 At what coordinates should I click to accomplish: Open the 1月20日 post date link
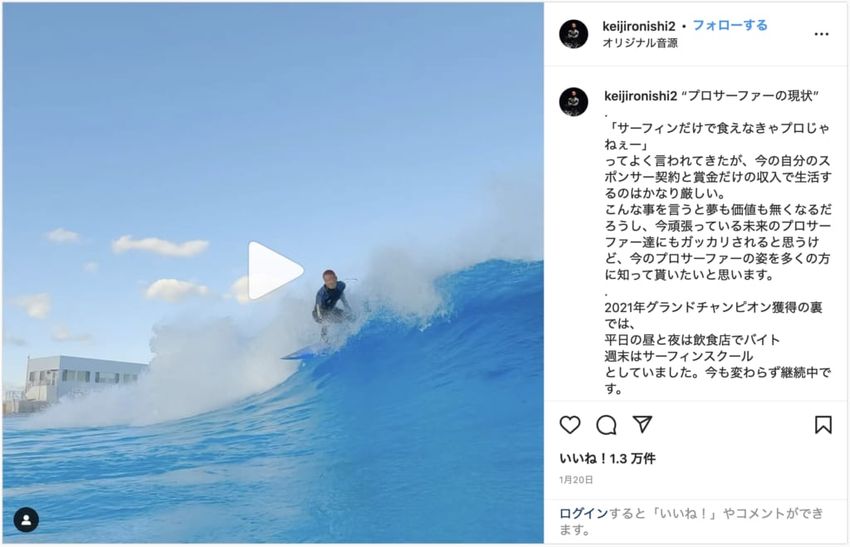(576, 480)
